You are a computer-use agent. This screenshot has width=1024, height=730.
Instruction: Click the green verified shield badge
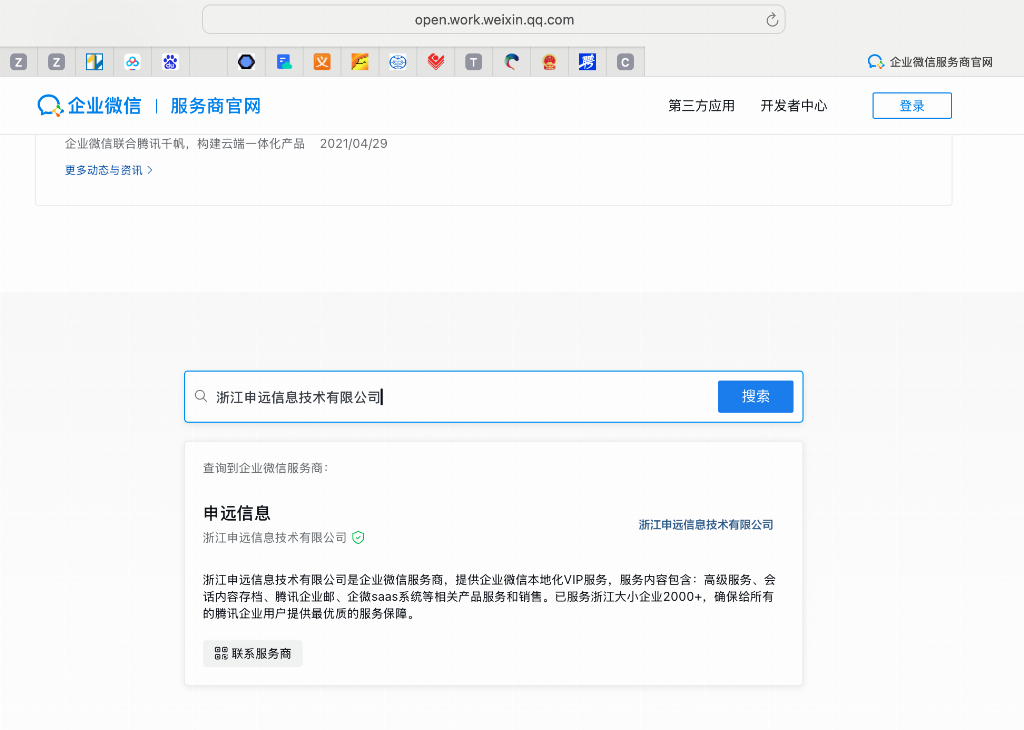pyautogui.click(x=358, y=537)
